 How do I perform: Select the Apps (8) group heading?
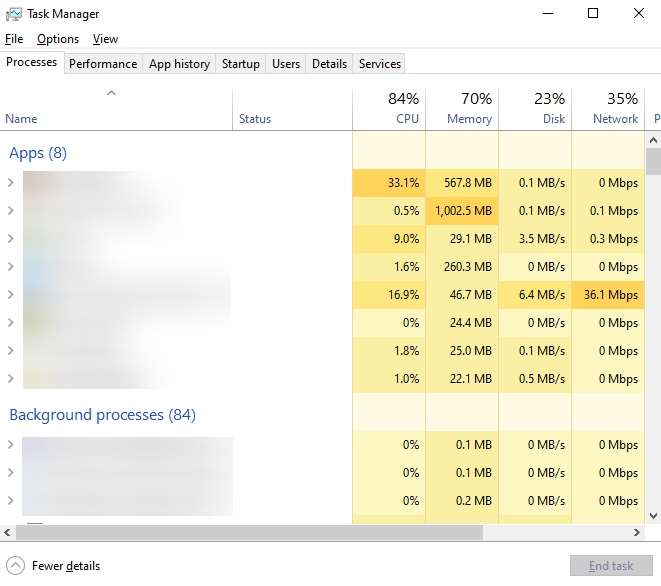click(38, 153)
